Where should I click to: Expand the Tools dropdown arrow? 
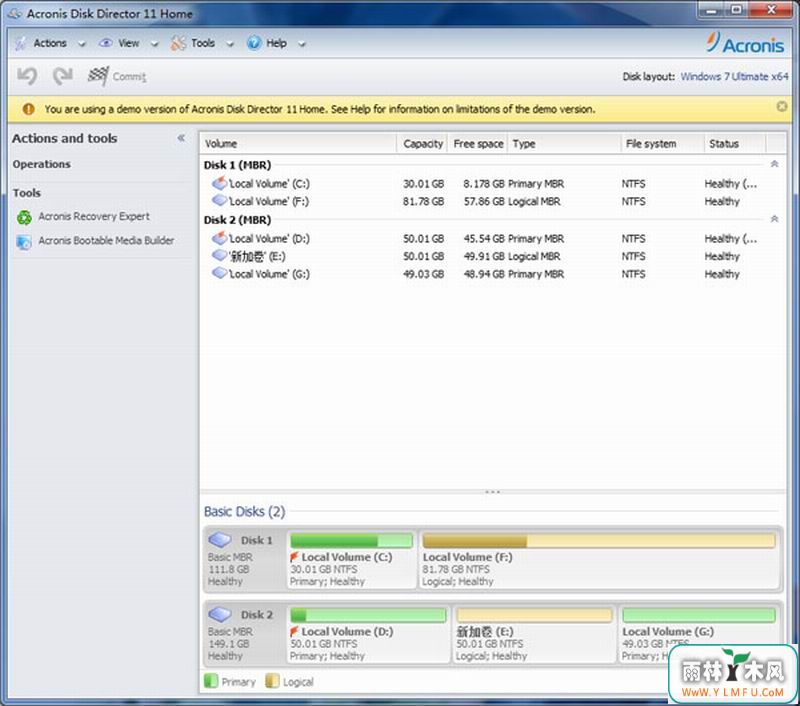(x=230, y=44)
